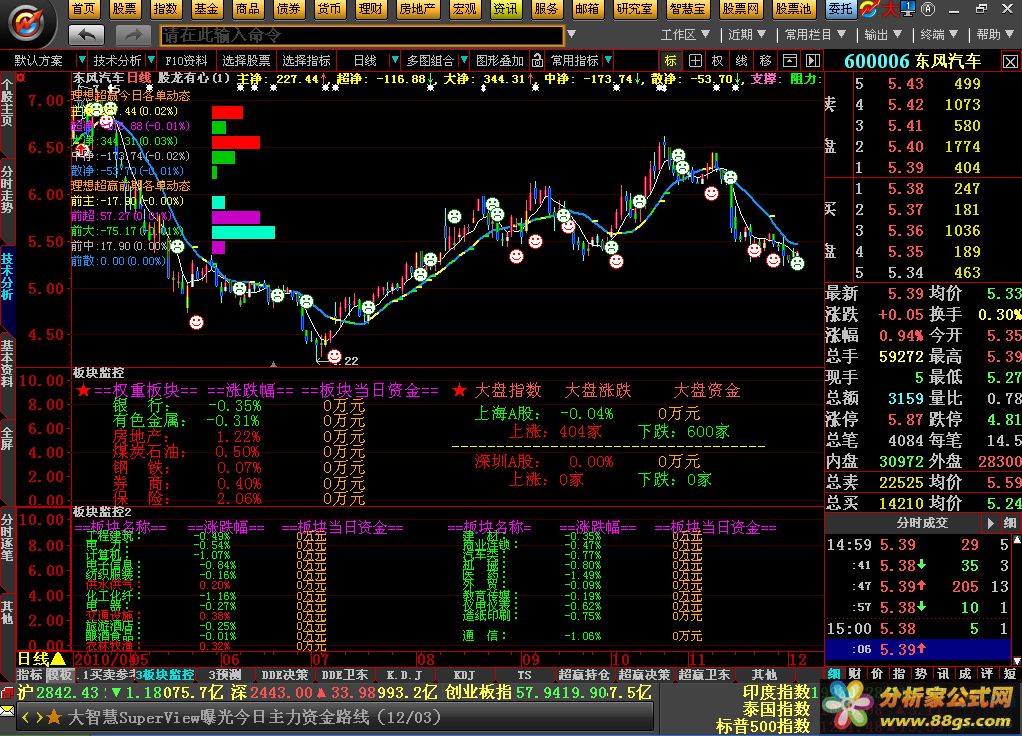
Task: Open the 输出 dropdown menu
Action: tap(883, 35)
